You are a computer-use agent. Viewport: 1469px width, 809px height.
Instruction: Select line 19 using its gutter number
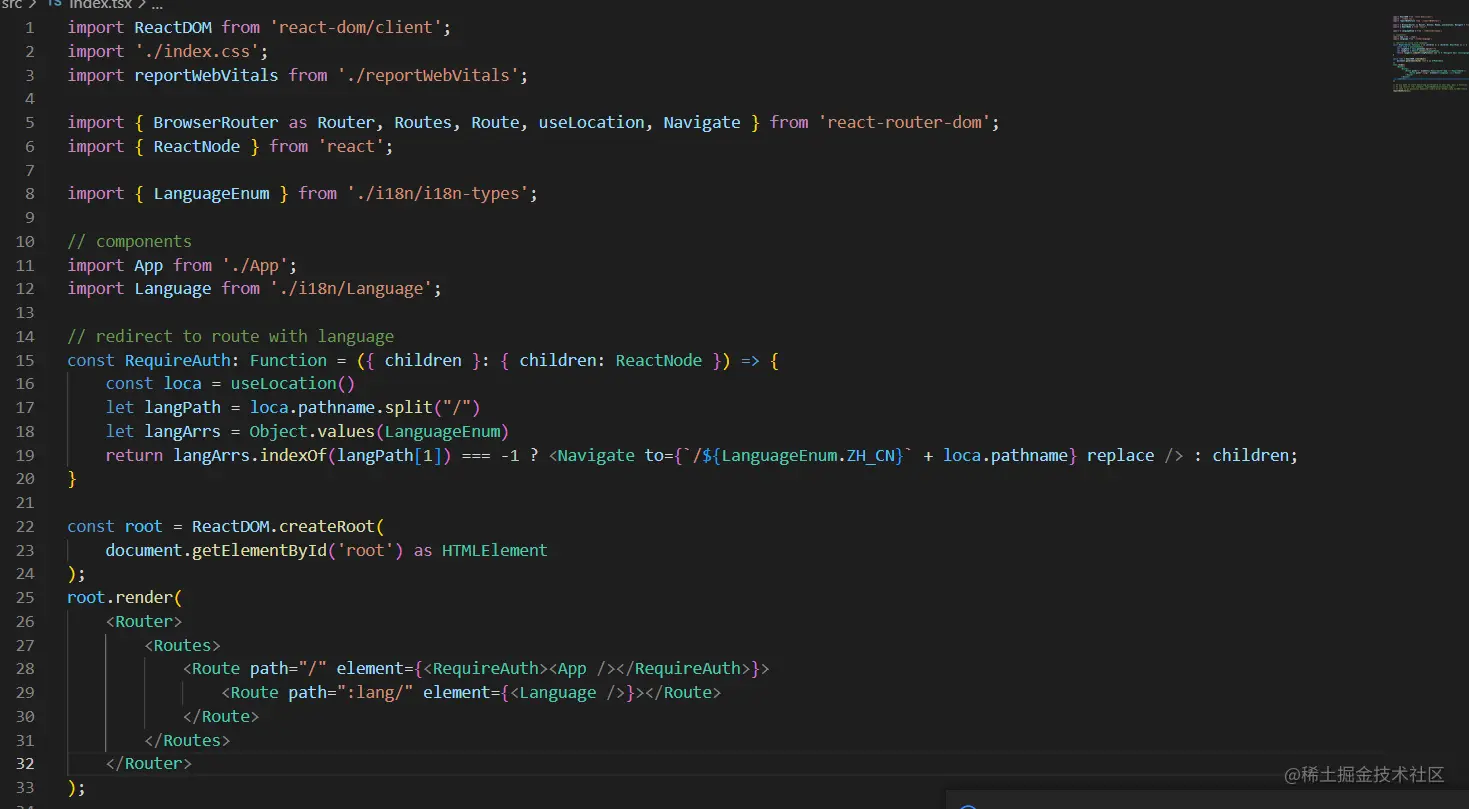tap(25, 455)
